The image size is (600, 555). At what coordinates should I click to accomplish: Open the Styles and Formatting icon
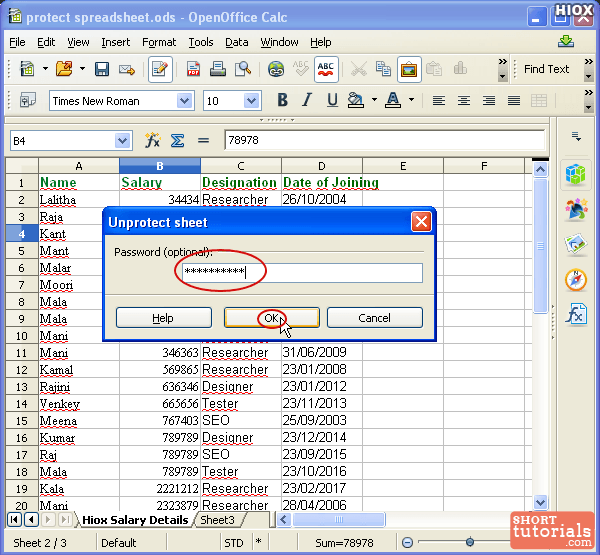(28, 101)
